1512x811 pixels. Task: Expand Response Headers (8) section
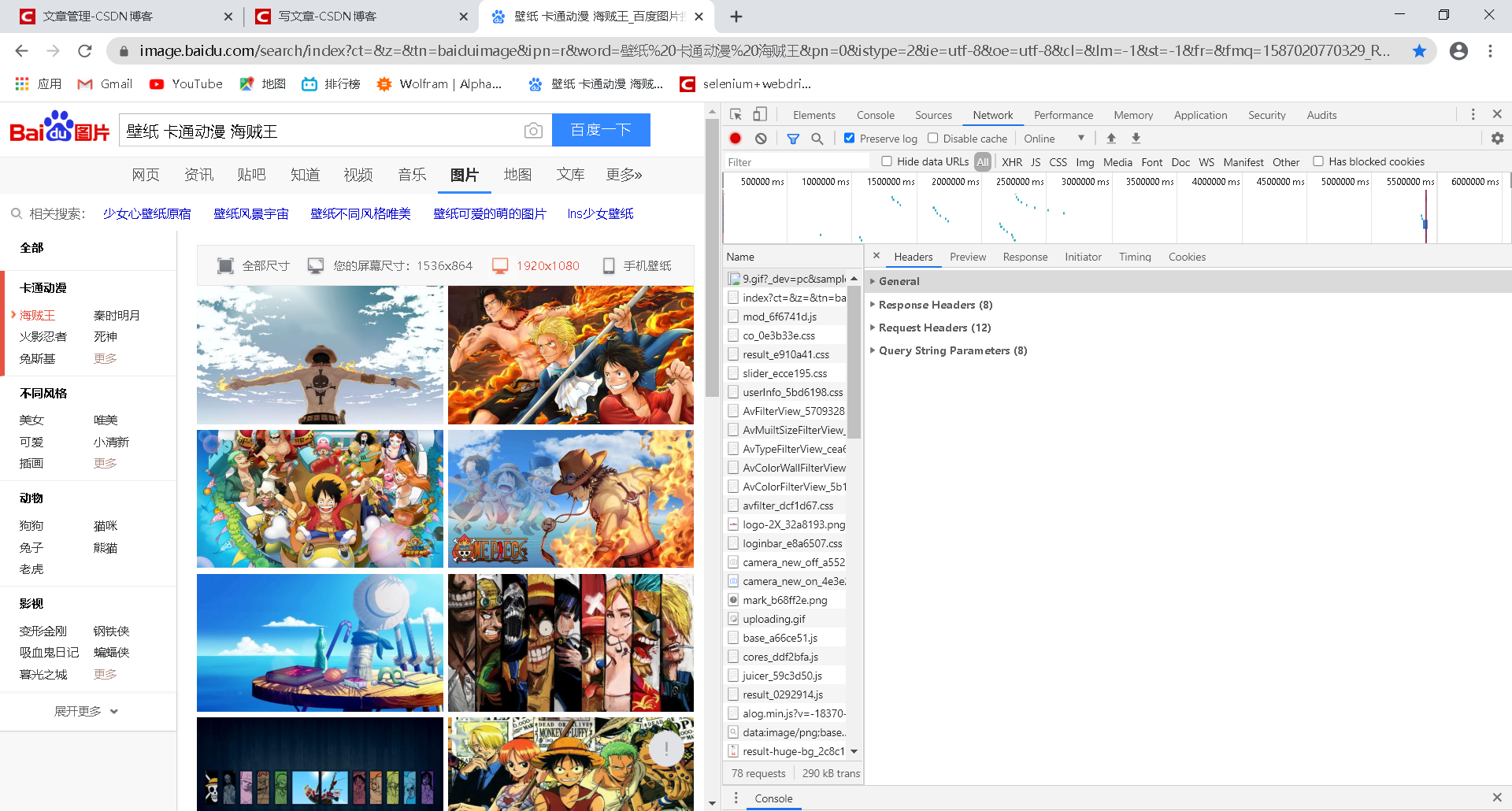click(931, 305)
